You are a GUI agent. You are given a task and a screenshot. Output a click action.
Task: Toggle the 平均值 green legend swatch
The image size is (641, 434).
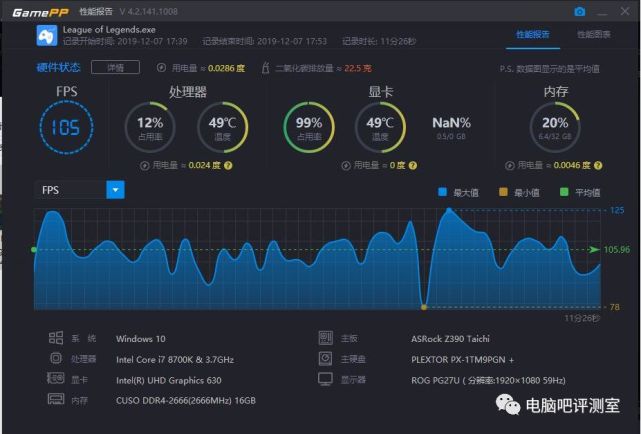[564, 192]
